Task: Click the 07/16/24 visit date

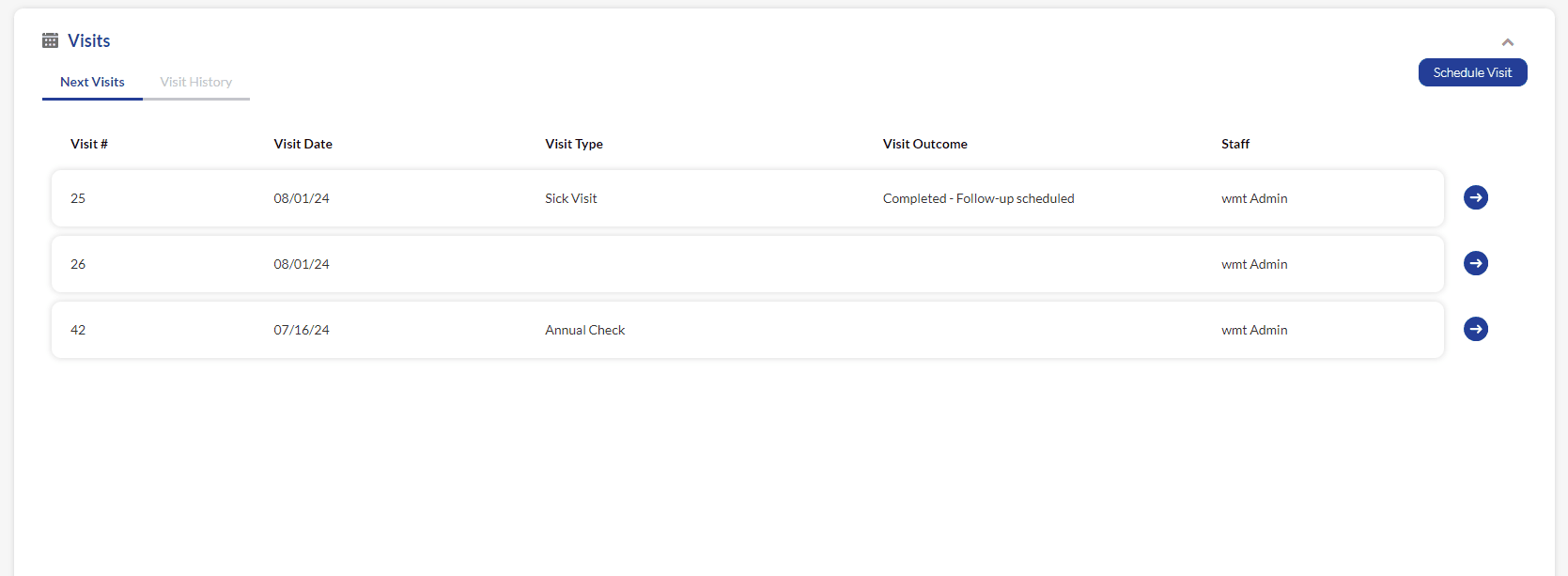Action: click(302, 330)
